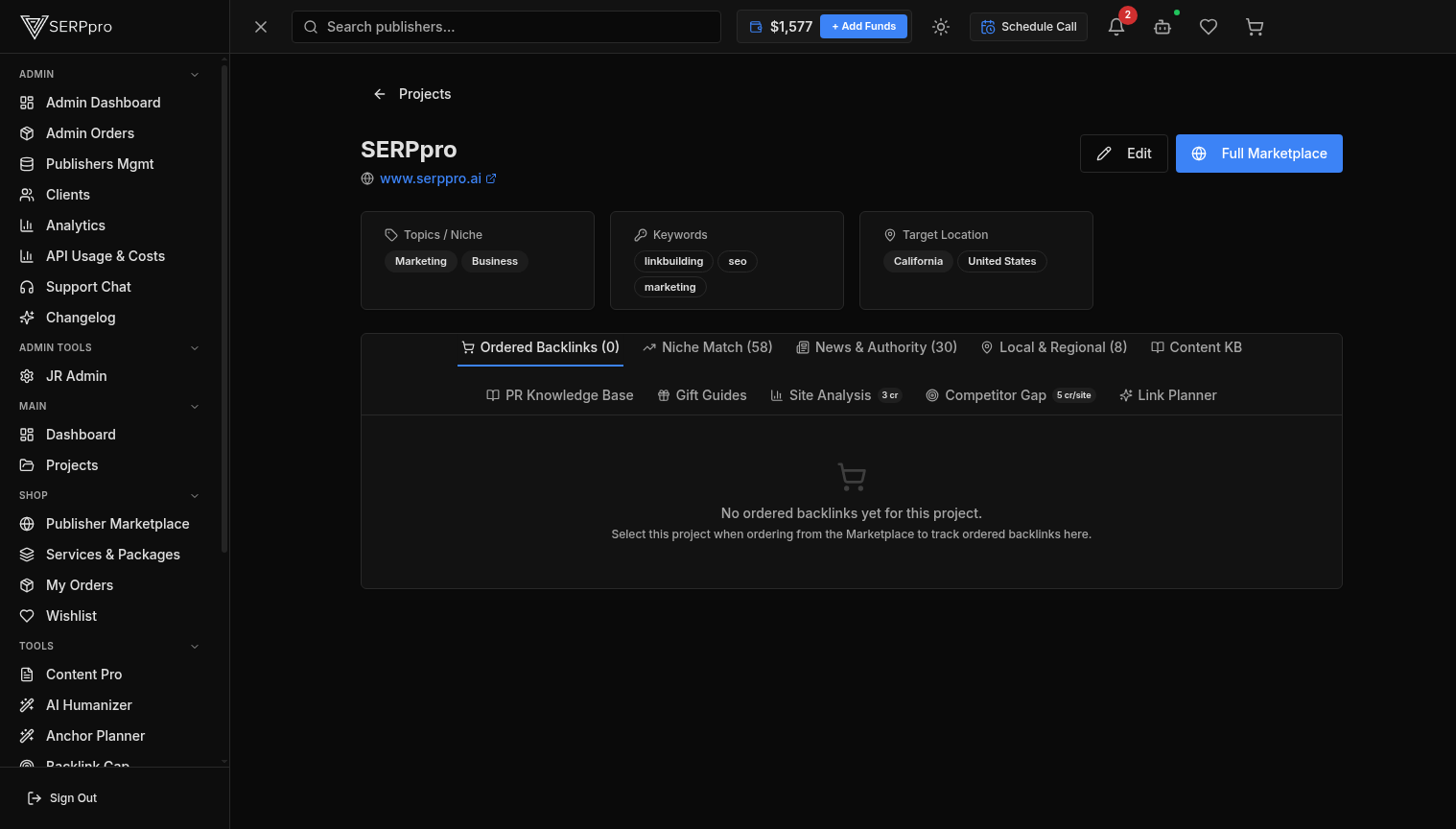Toggle light mode with the sun icon
Screen dimensions: 1456x829
click(x=941, y=27)
